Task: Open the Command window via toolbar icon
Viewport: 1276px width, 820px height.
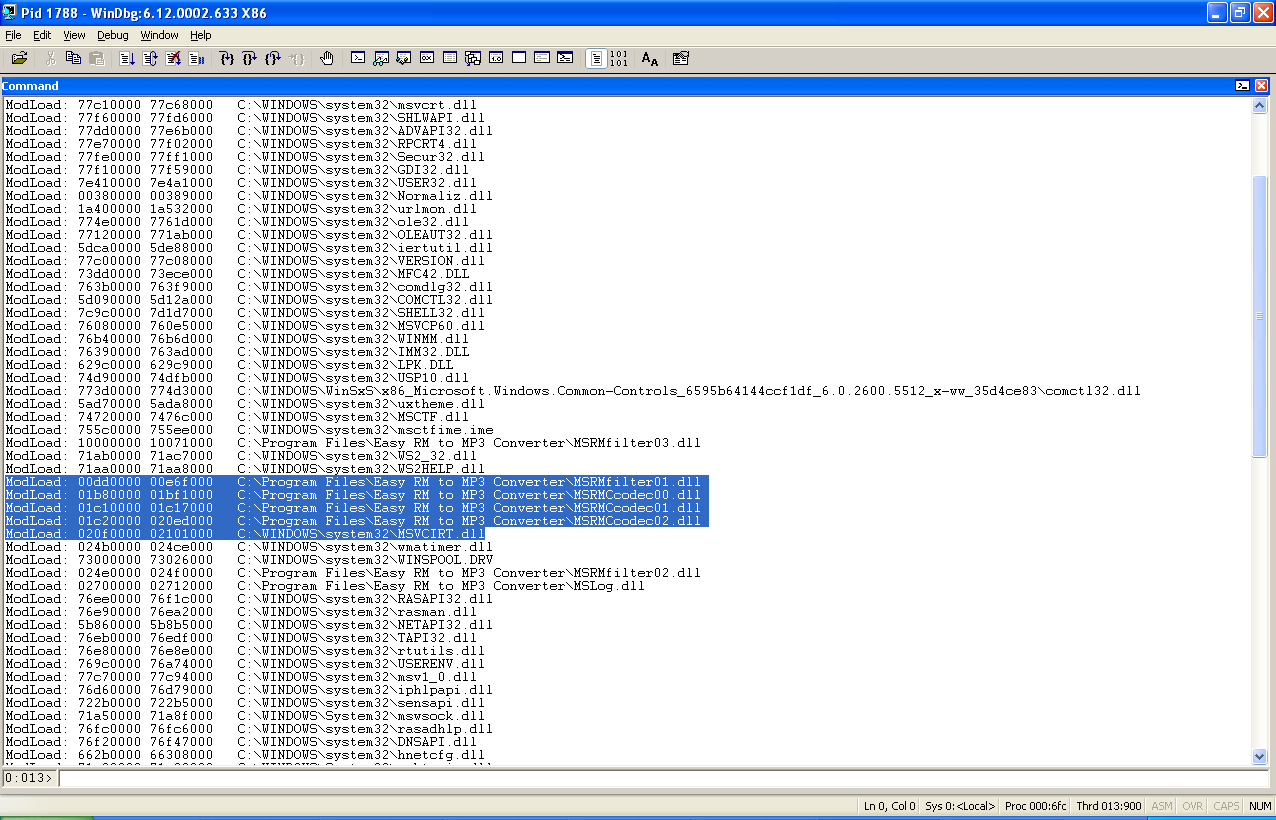Action: tap(358, 59)
